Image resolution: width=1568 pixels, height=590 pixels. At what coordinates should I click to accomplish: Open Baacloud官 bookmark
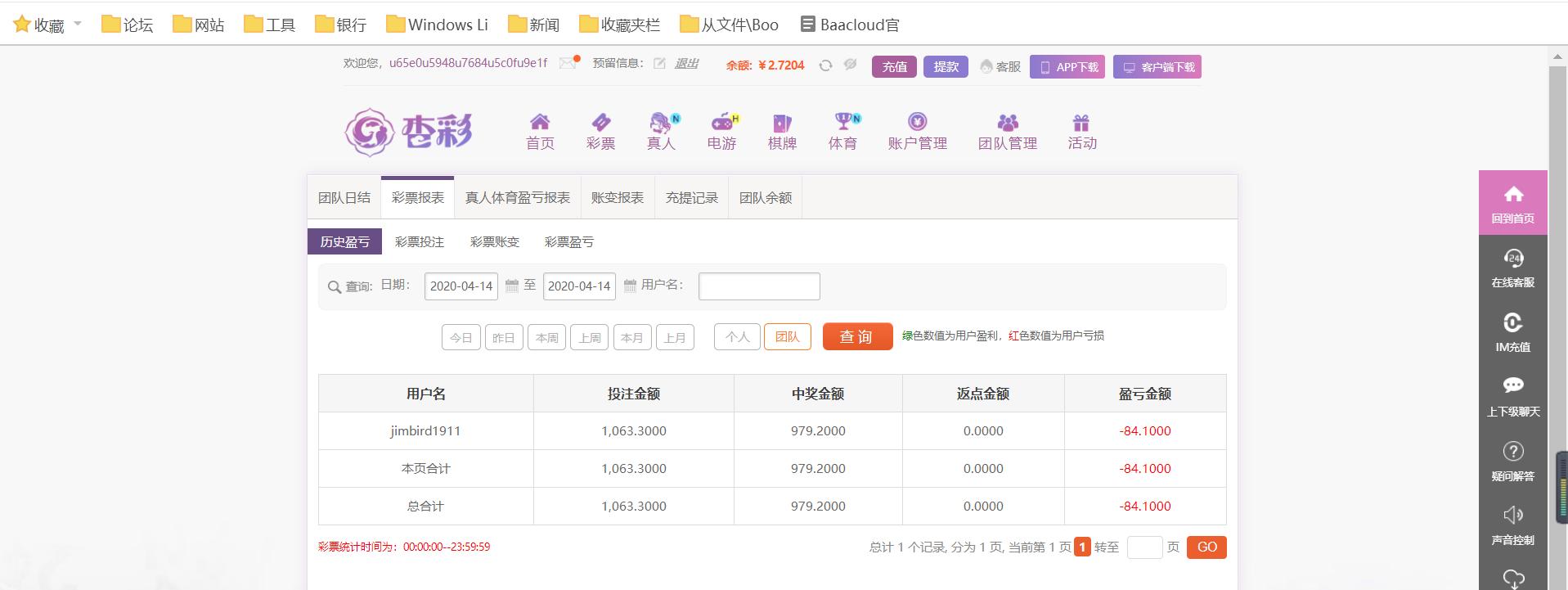(850, 25)
